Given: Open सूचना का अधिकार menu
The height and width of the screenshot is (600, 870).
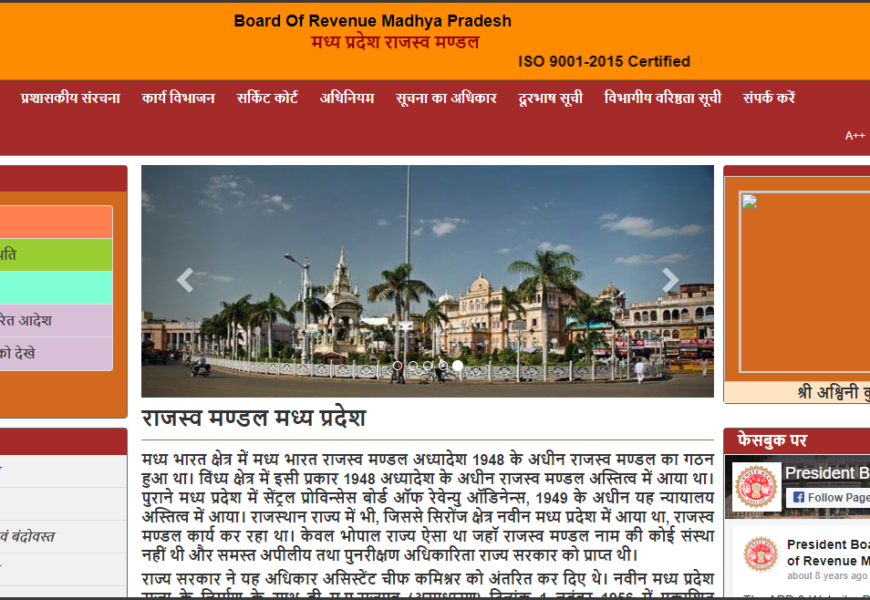Looking at the screenshot, I should [x=446, y=98].
